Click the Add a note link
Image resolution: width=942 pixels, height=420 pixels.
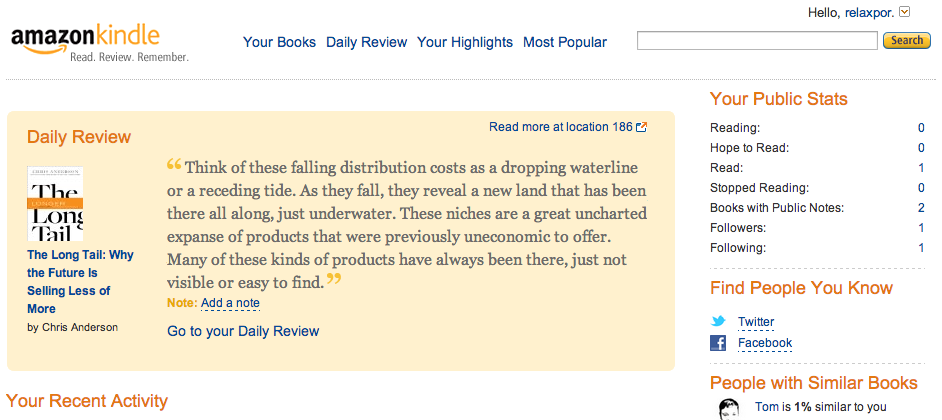[x=230, y=303]
